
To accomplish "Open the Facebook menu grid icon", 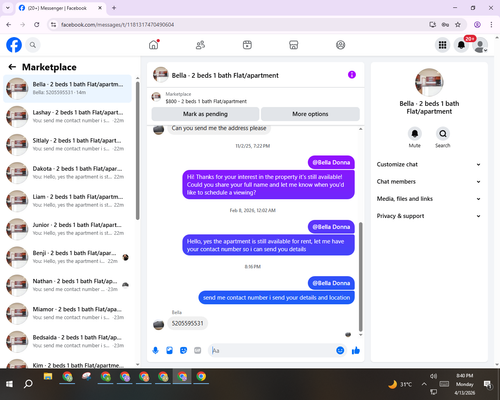I will pos(442,45).
